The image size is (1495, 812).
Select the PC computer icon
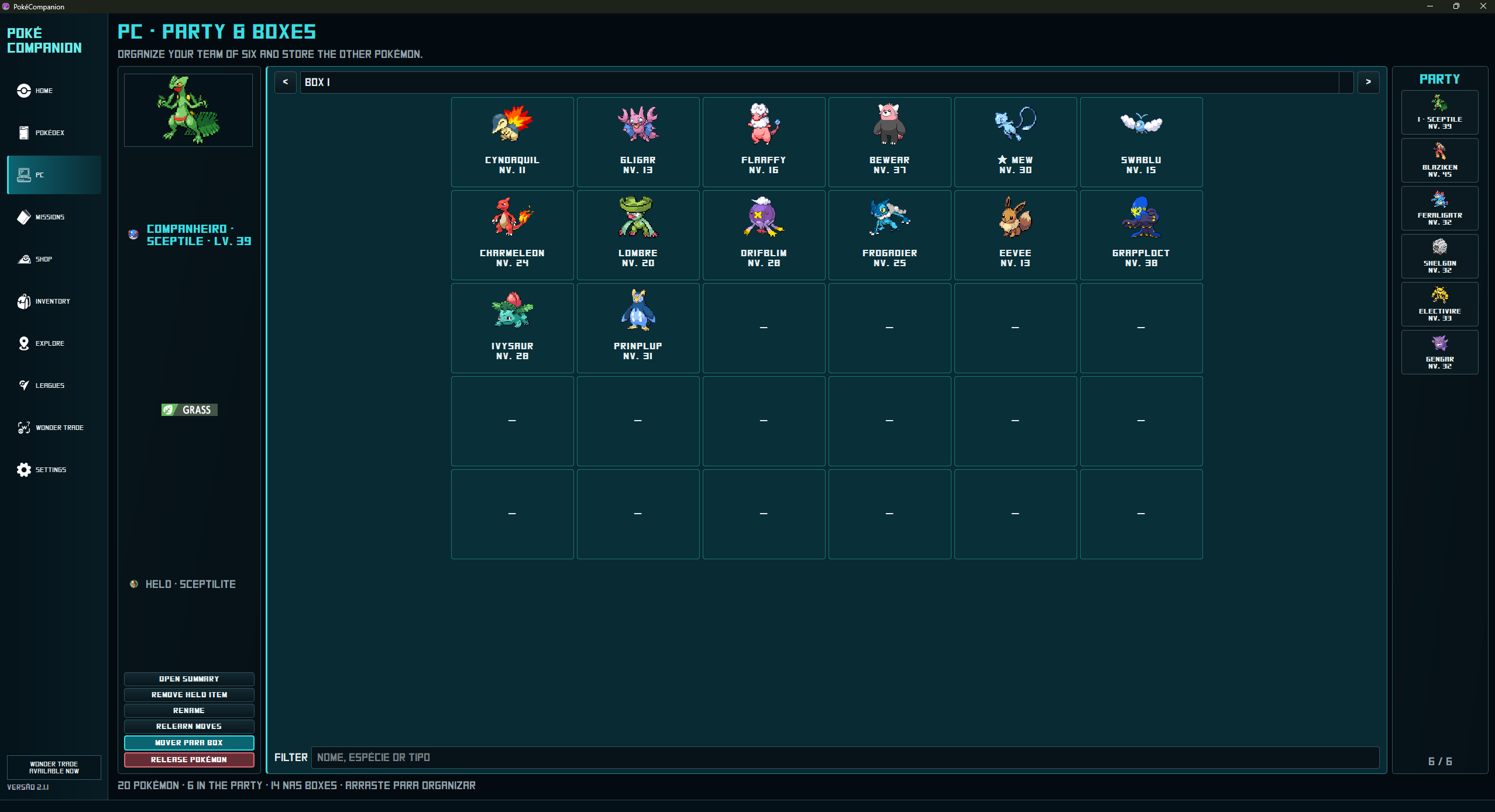click(x=23, y=175)
